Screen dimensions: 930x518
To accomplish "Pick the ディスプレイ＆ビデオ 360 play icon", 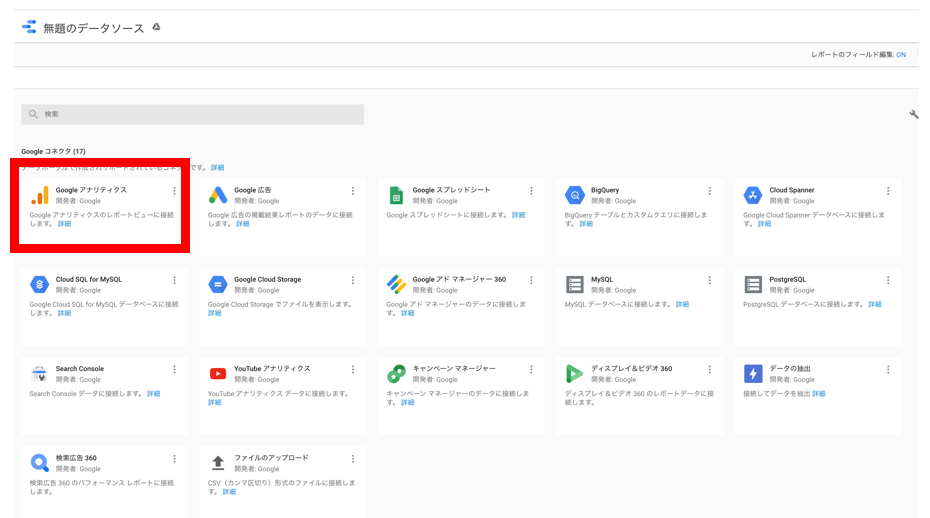I will pyautogui.click(x=574, y=374).
